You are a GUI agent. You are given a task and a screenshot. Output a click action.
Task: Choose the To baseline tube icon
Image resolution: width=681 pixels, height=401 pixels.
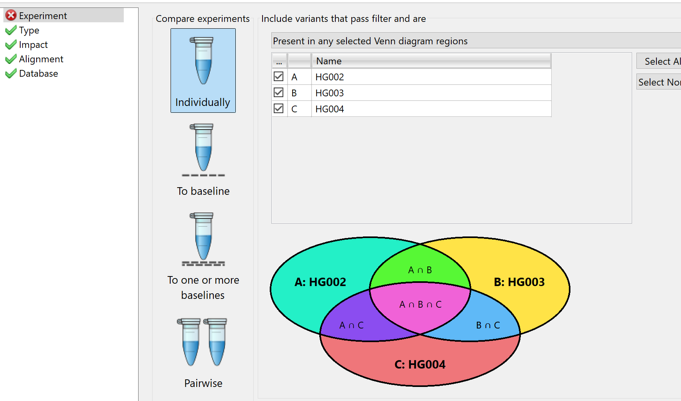point(203,150)
